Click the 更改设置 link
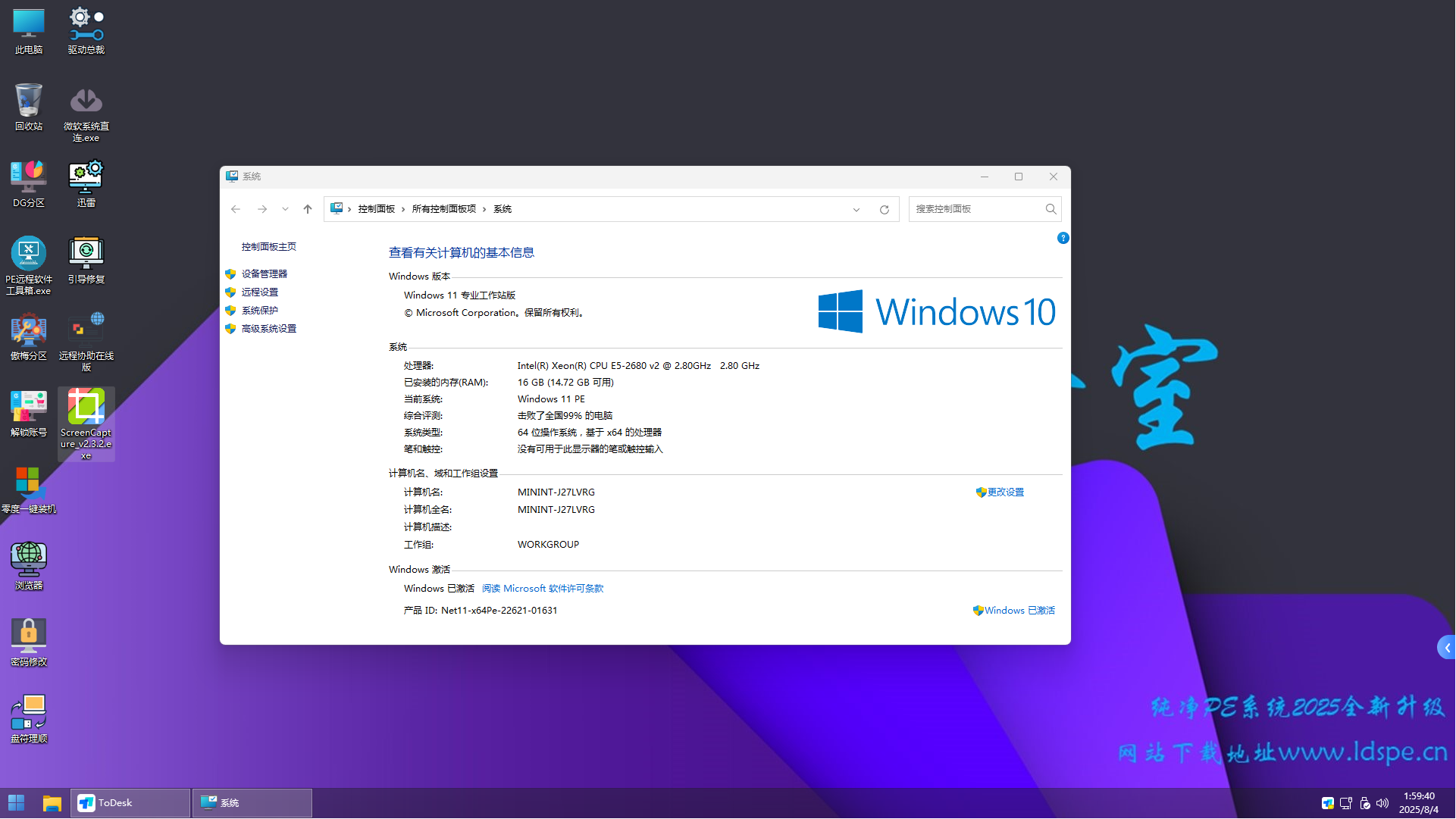 tap(1005, 492)
